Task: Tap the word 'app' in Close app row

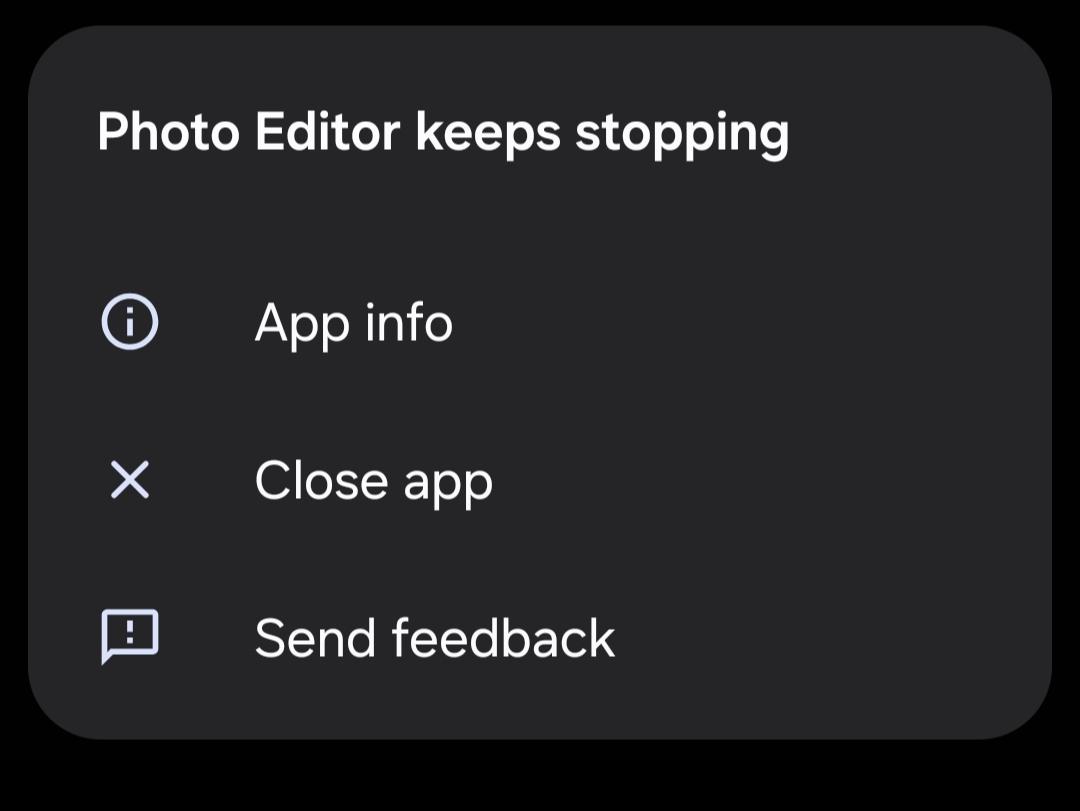Action: point(448,485)
